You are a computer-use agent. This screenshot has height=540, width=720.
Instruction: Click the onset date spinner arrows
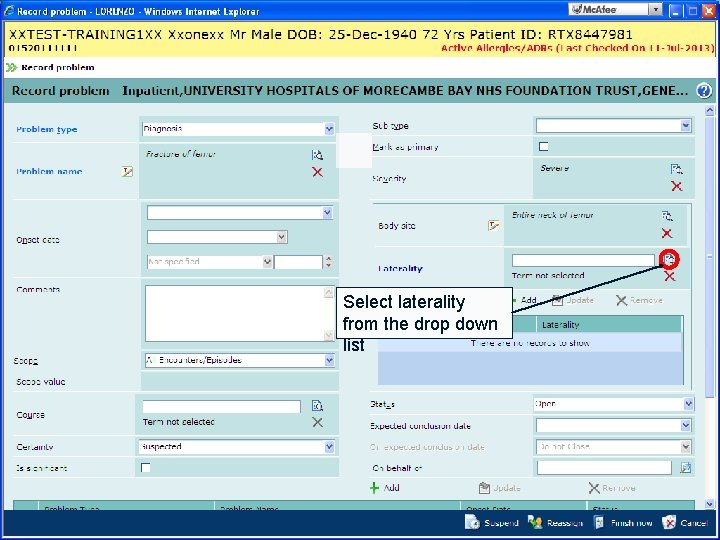pos(328,262)
